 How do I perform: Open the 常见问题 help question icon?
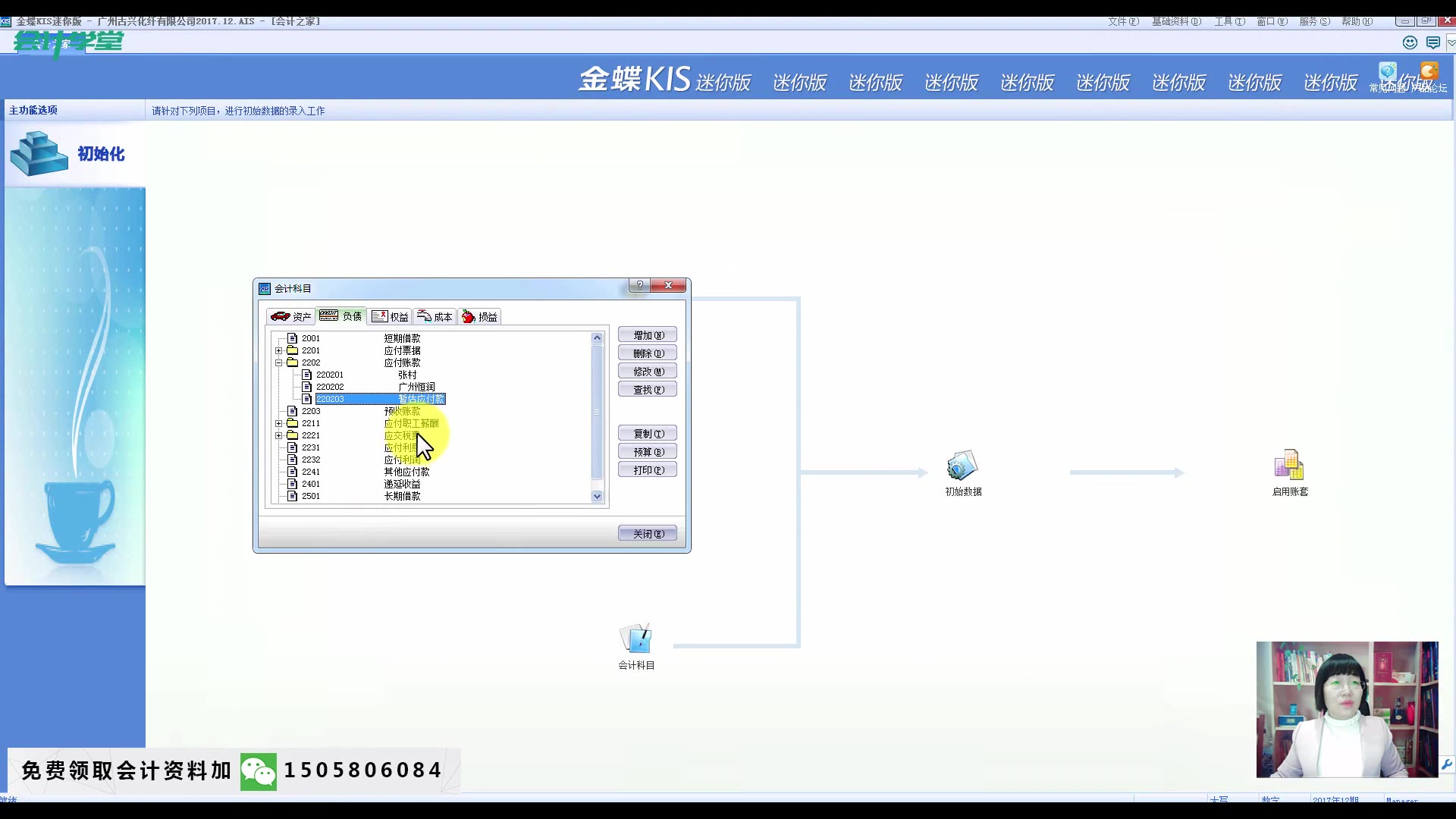click(1388, 72)
